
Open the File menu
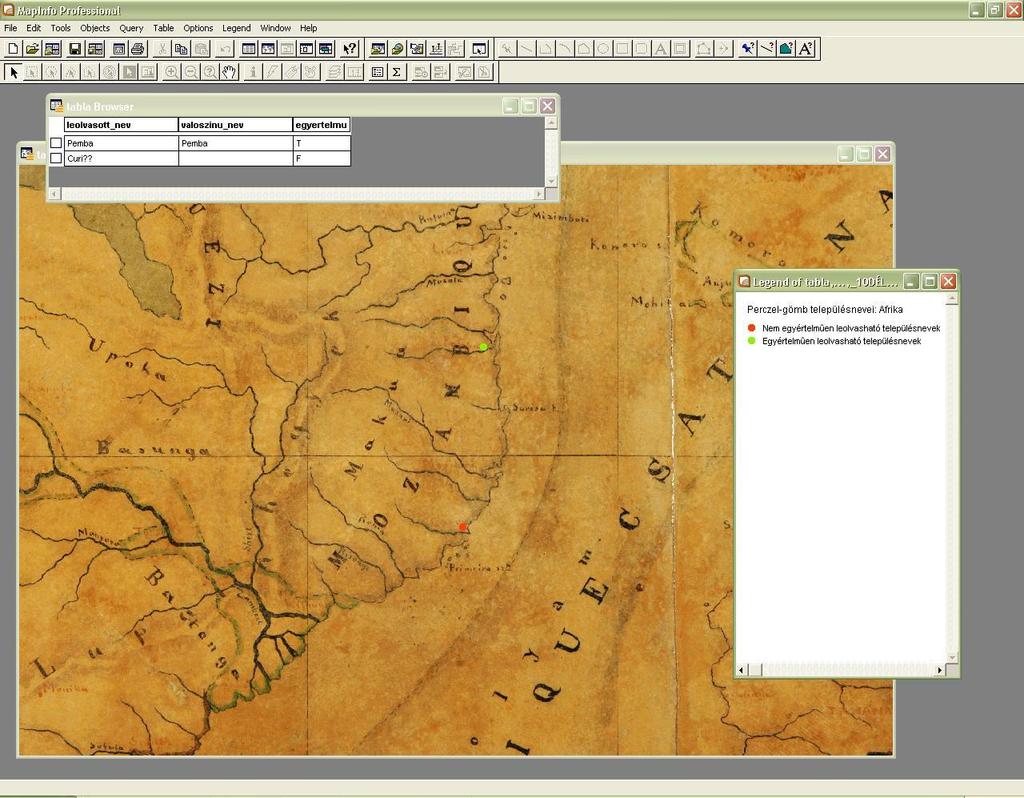[10, 28]
